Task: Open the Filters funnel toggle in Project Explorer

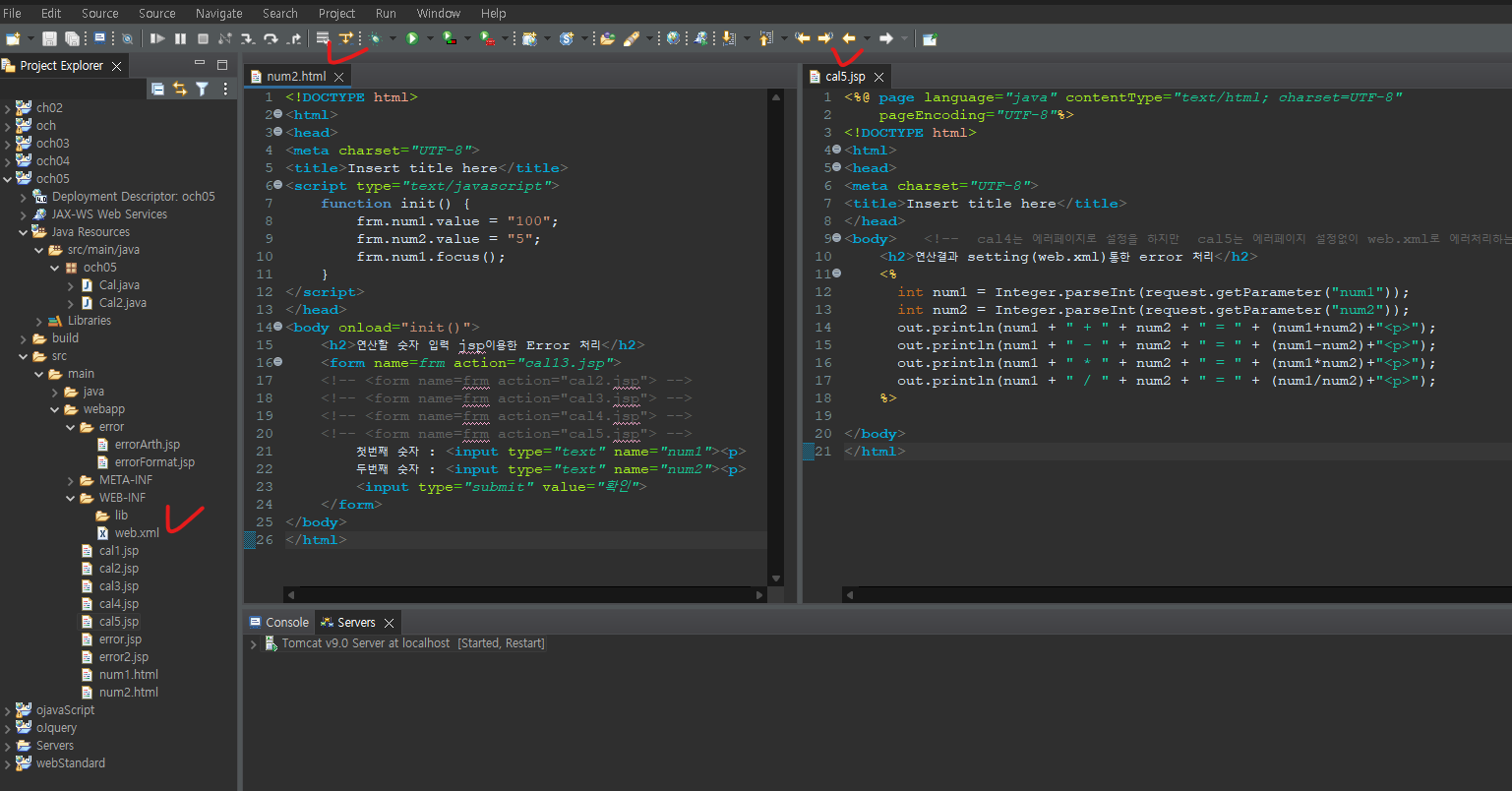Action: 202,88
